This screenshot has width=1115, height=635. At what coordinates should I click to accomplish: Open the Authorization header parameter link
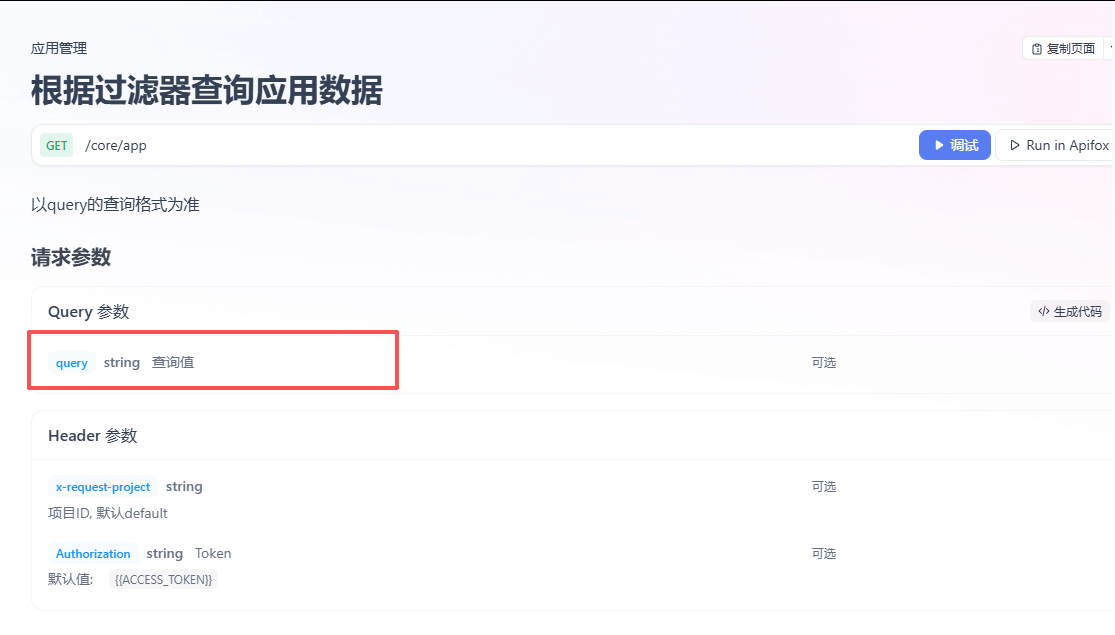[x=93, y=553]
